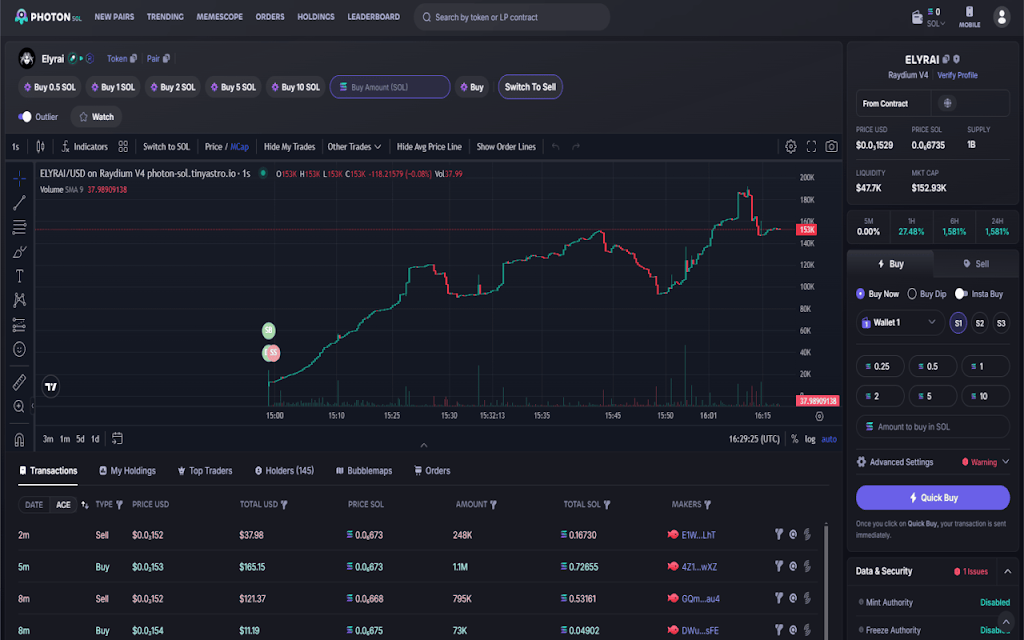Screen dimensions: 1024x640
Task: Collapse the chart panel with caret
Action: (424, 445)
